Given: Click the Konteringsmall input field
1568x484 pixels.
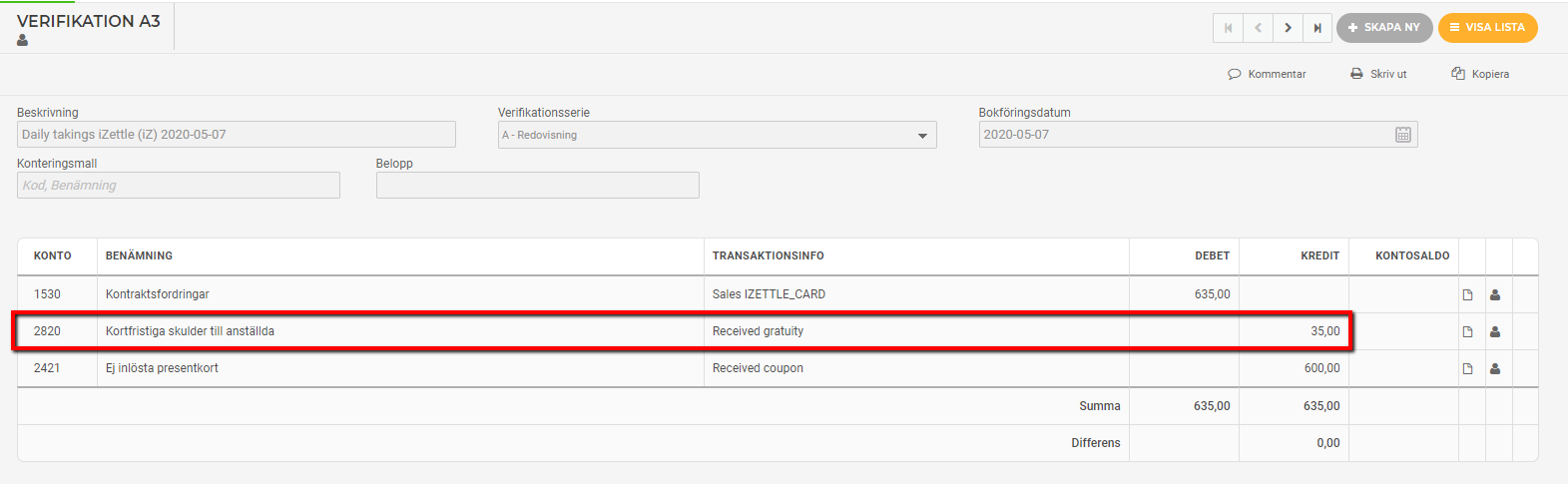Looking at the screenshot, I should [179, 186].
